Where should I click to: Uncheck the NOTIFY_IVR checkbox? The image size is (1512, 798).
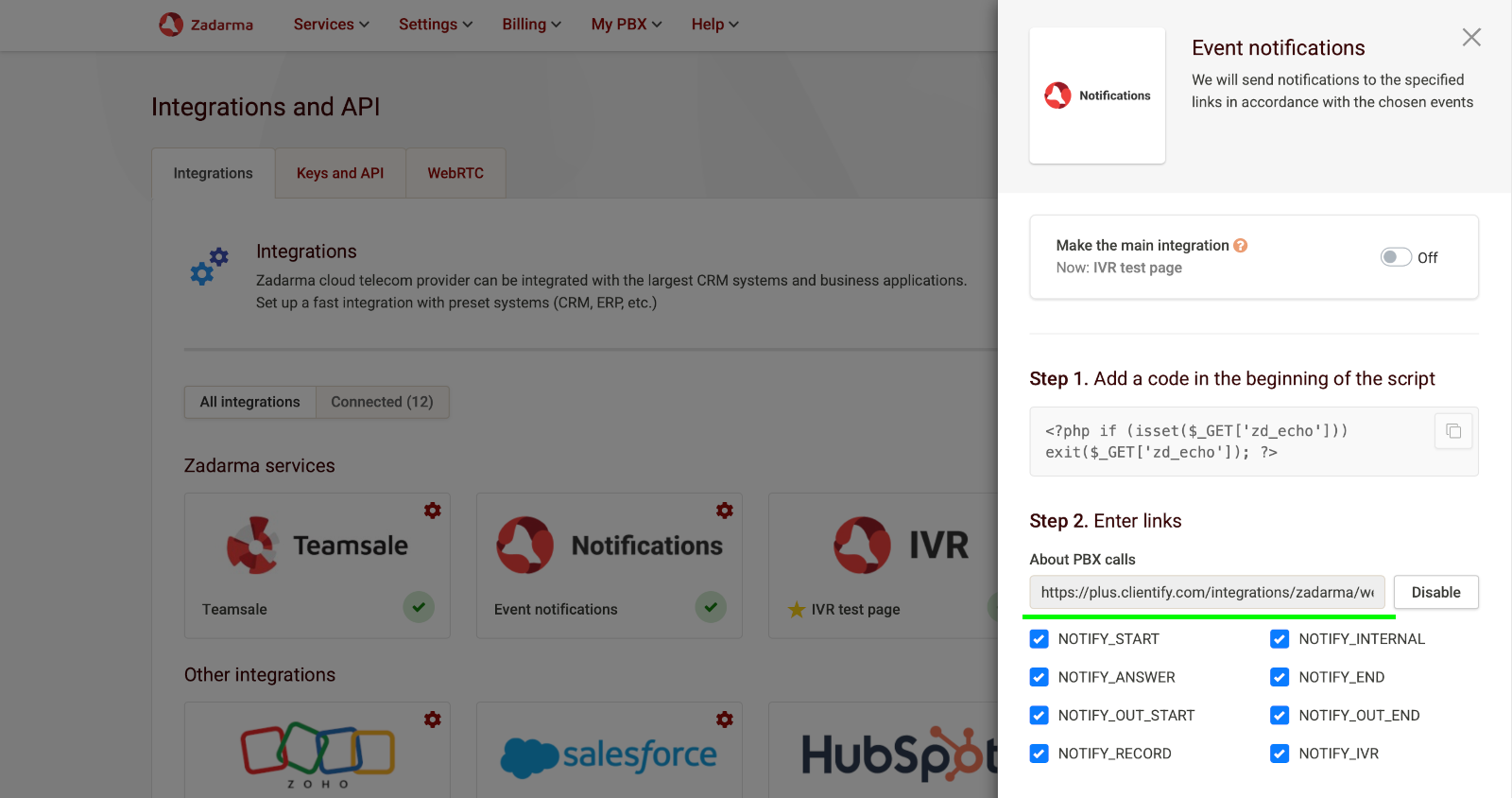[1280, 754]
